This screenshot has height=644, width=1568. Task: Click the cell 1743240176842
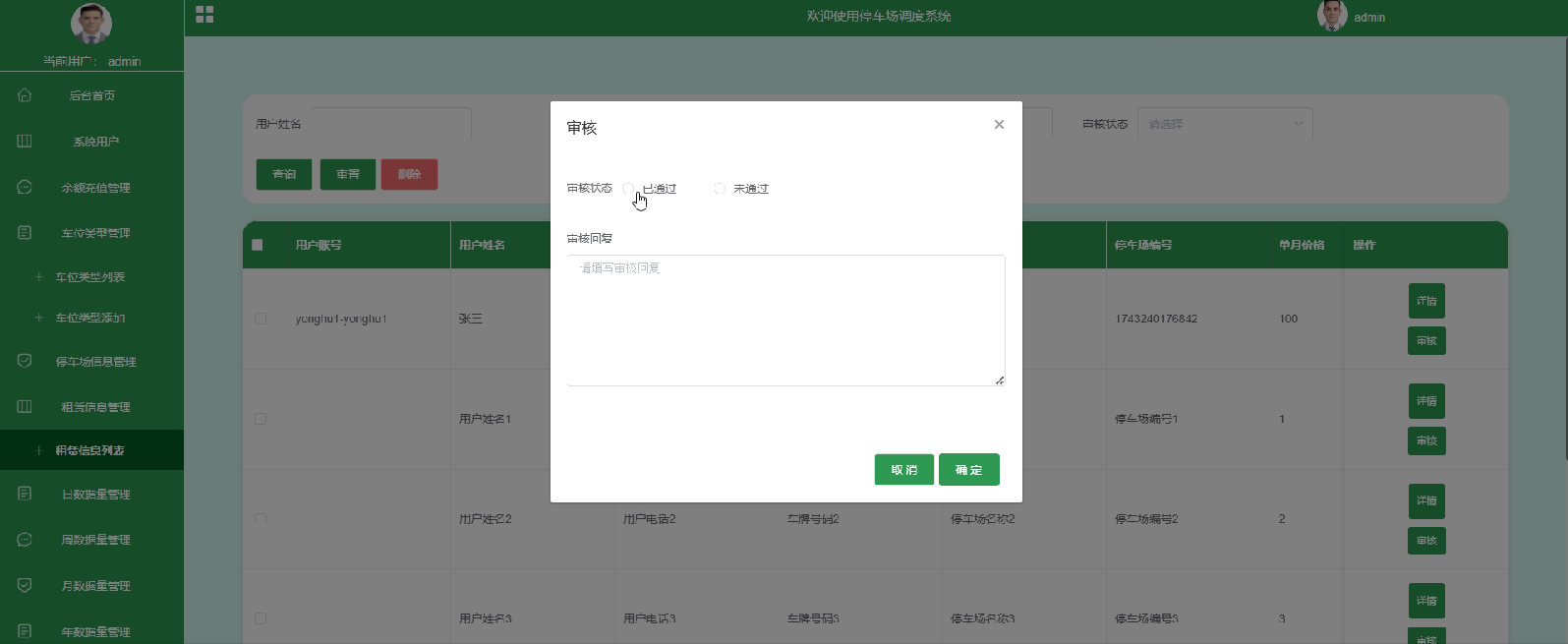point(1156,319)
